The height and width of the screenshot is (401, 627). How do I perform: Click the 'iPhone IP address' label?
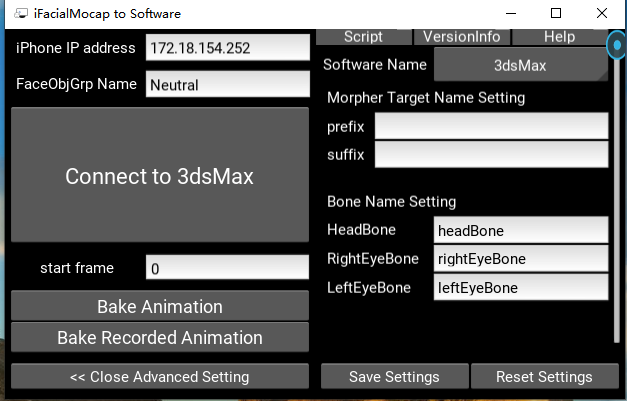tap(76, 48)
